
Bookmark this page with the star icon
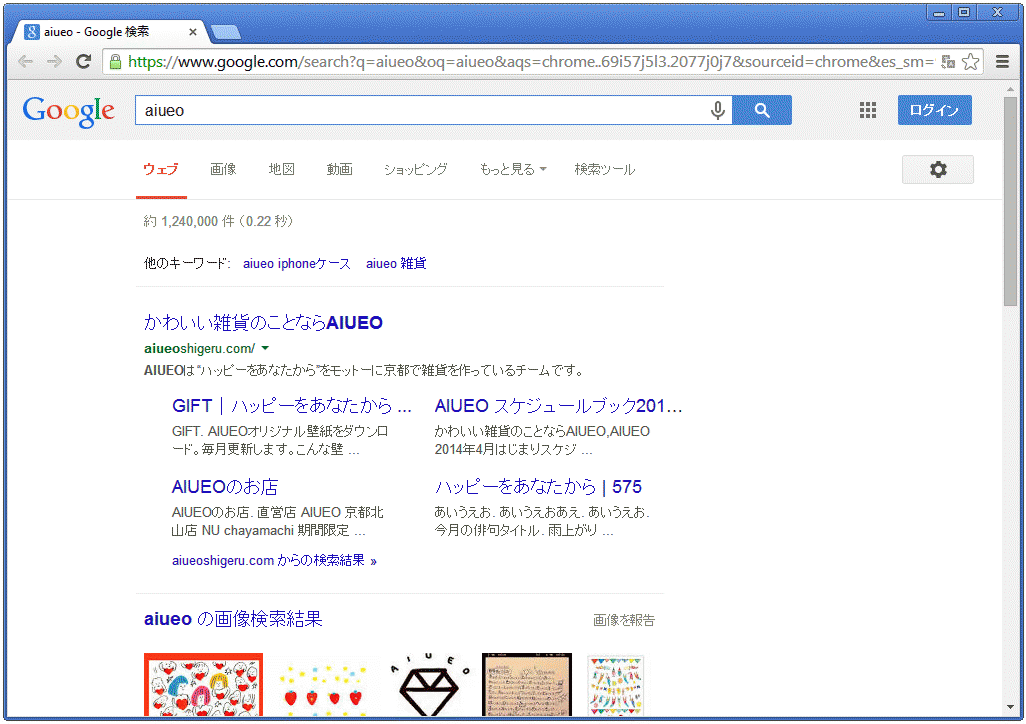coord(970,62)
